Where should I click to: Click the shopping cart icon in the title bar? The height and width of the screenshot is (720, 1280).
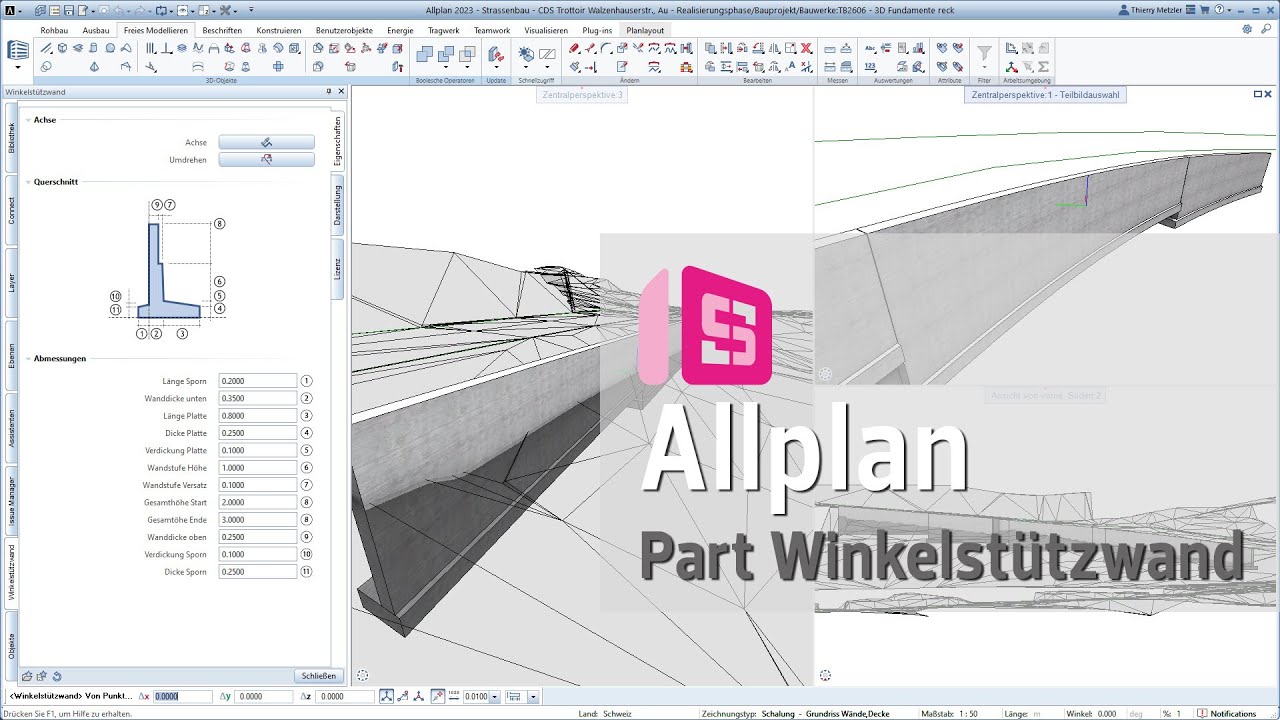1204,10
